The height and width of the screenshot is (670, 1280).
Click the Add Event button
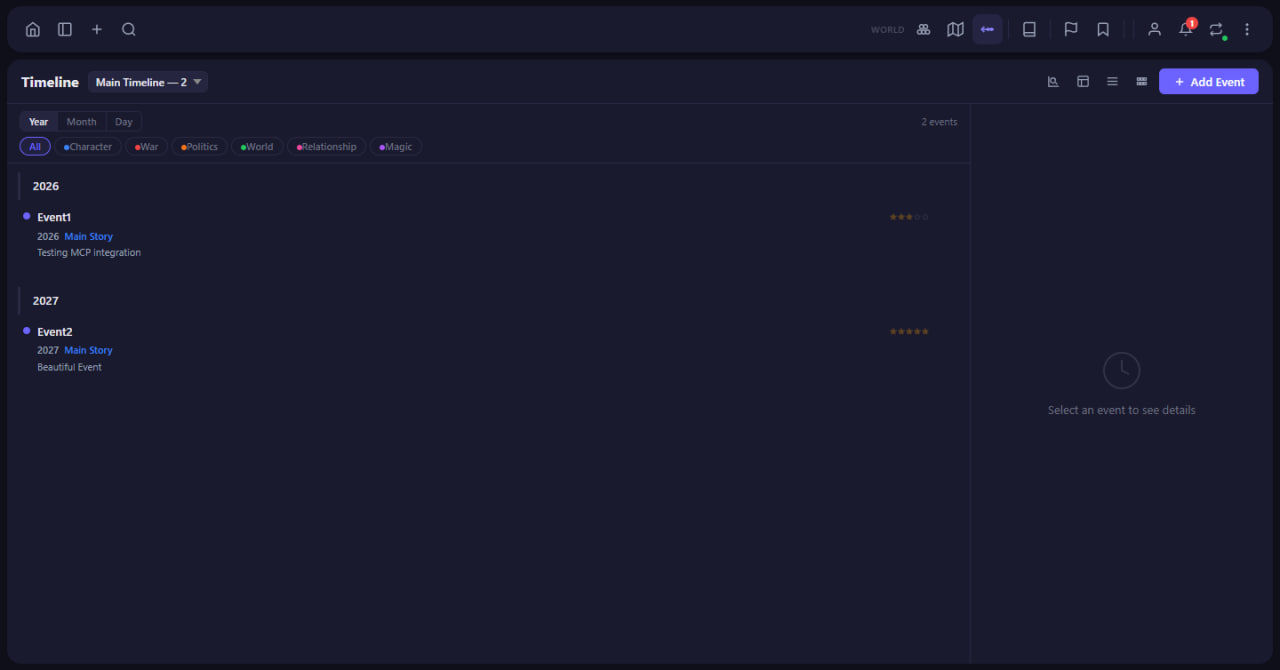(1209, 82)
